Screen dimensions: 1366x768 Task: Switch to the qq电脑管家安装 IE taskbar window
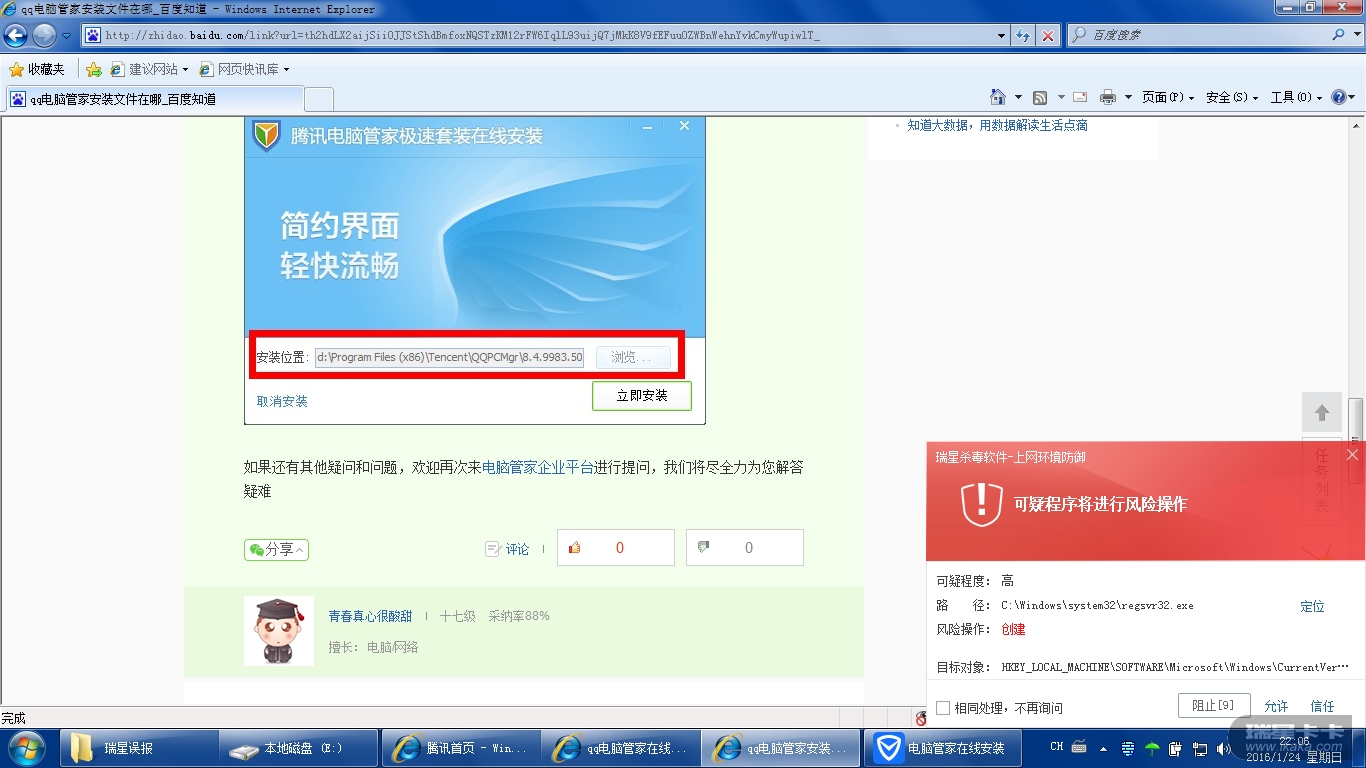pyautogui.click(x=781, y=748)
